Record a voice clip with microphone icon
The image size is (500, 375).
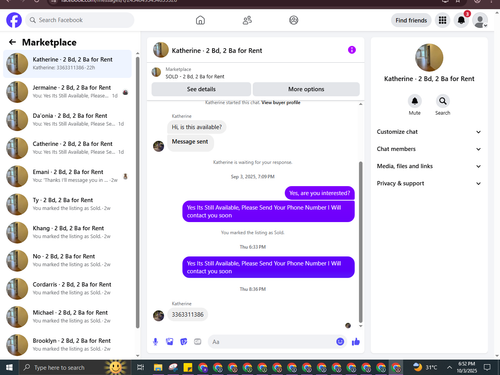[x=155, y=342]
